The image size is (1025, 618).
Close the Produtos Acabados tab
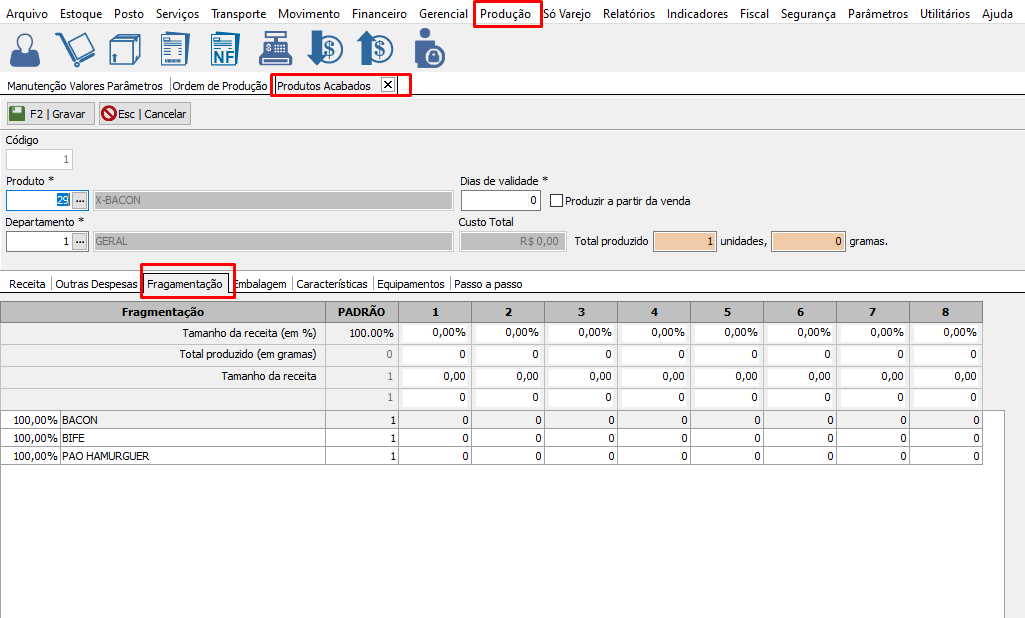(x=388, y=85)
